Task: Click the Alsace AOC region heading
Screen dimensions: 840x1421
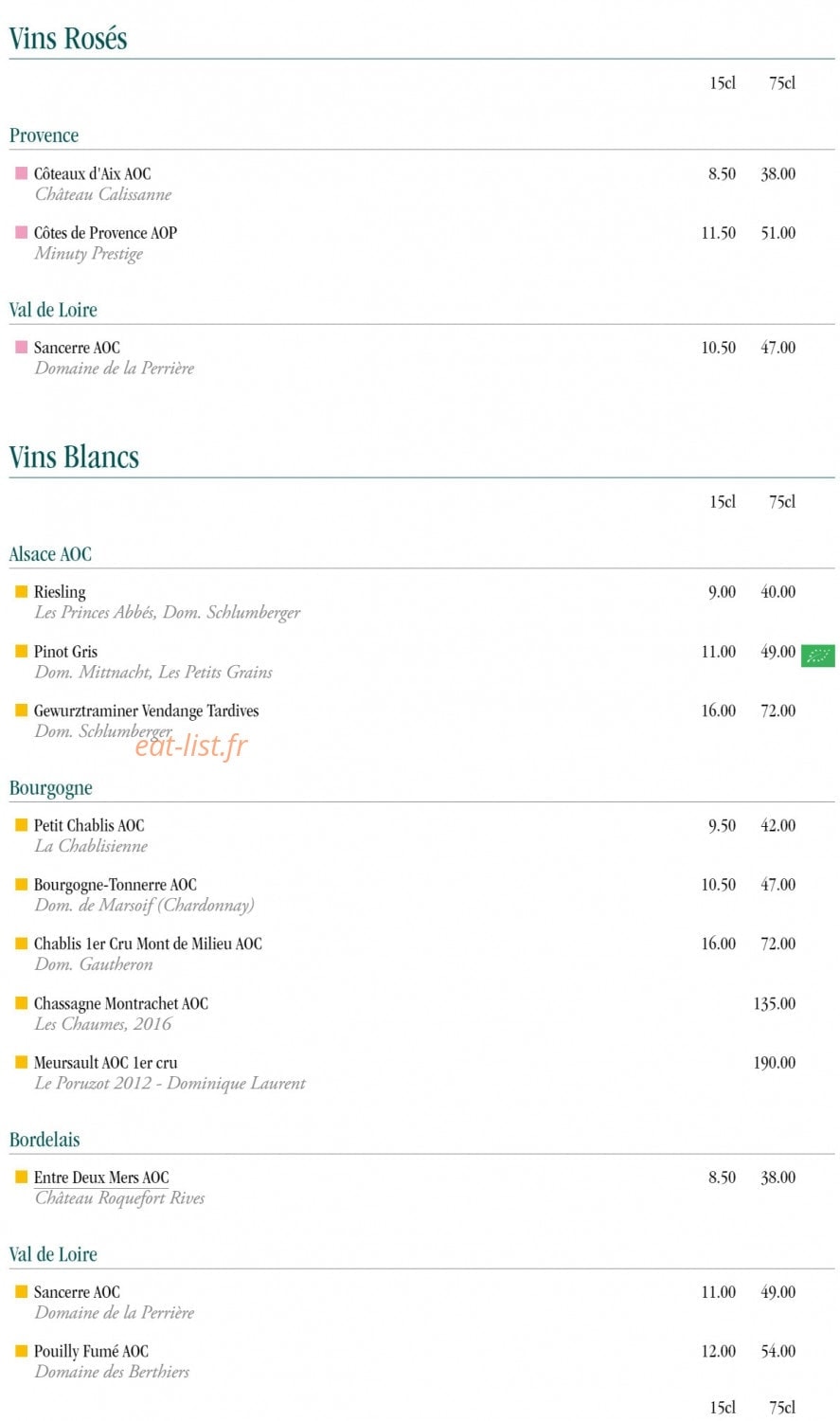Action: coord(50,554)
